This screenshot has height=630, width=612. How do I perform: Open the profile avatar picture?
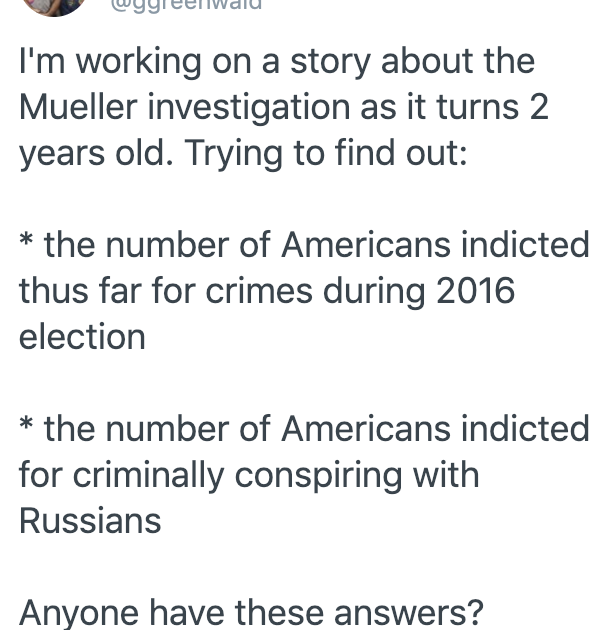click(54, 6)
